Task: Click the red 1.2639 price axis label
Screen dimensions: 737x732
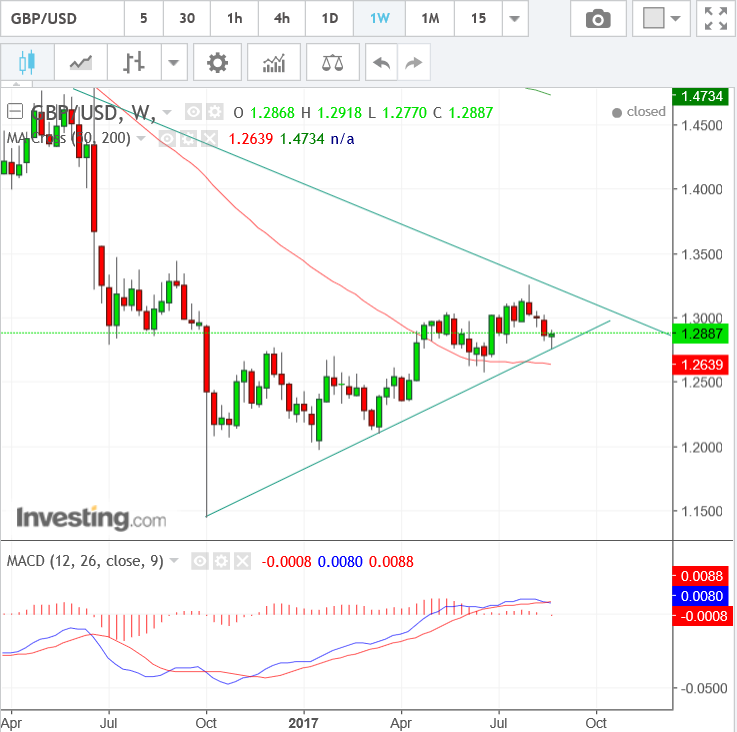Action: click(701, 365)
